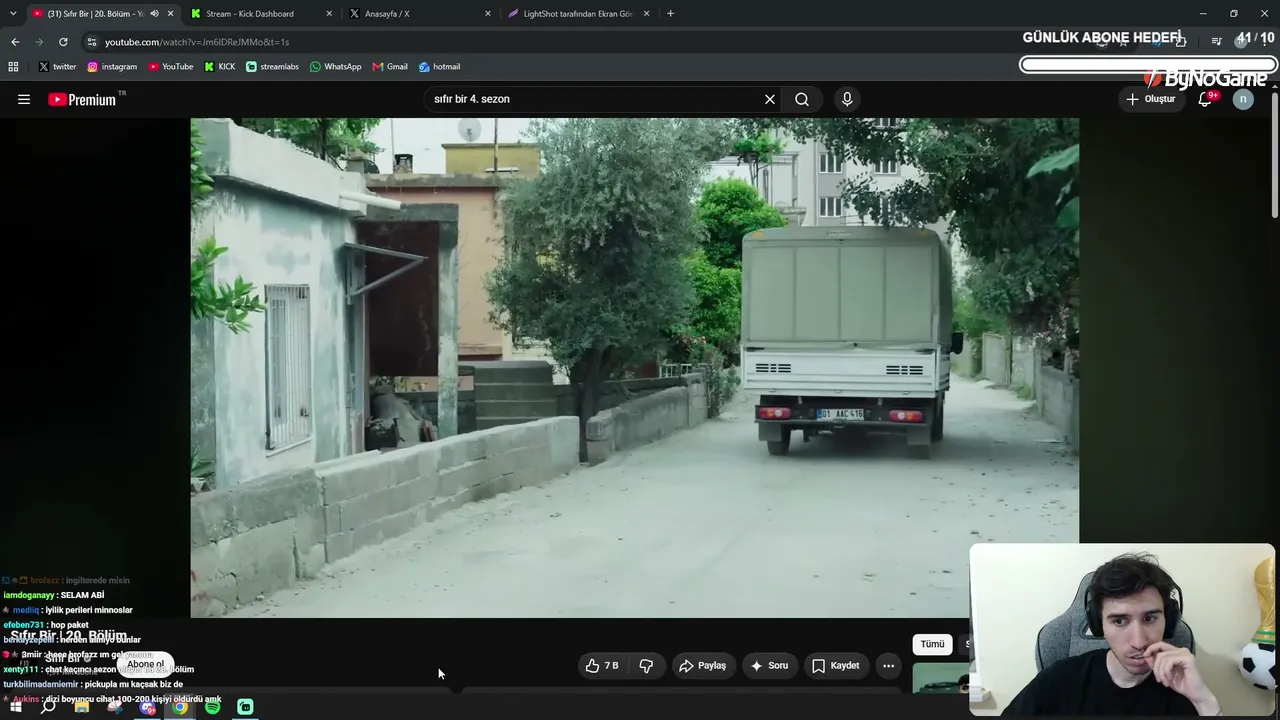Viewport: 1280px width, 720px height.
Task: Click the YouTube page scrollbar
Action: 1275,155
